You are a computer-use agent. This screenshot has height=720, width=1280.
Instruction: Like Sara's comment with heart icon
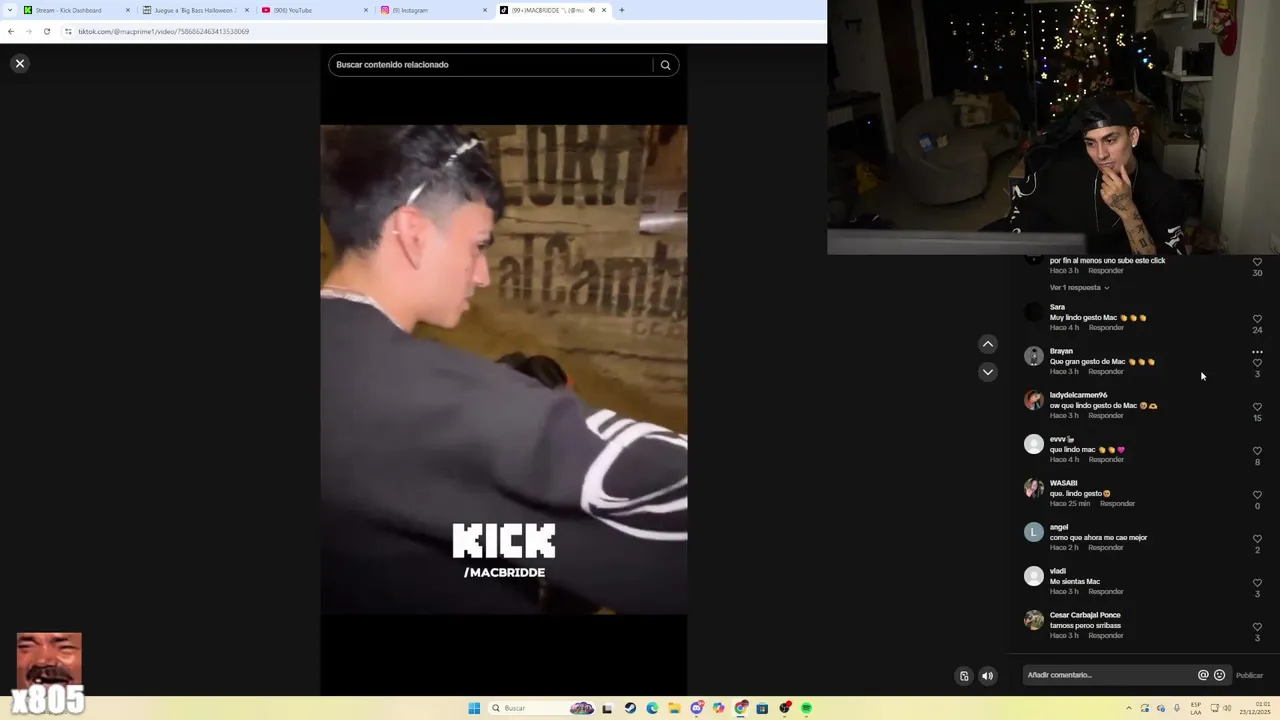[x=1257, y=319]
